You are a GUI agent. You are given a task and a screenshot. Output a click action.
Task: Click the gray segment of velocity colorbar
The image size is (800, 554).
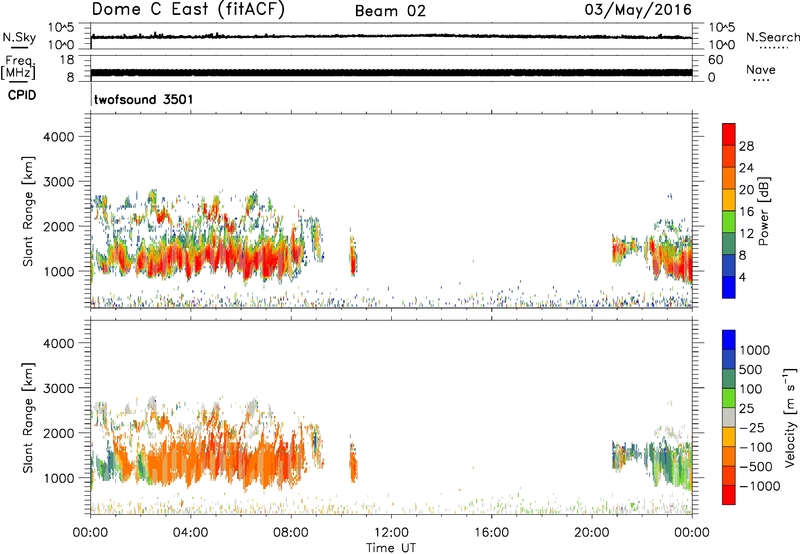pos(729,417)
